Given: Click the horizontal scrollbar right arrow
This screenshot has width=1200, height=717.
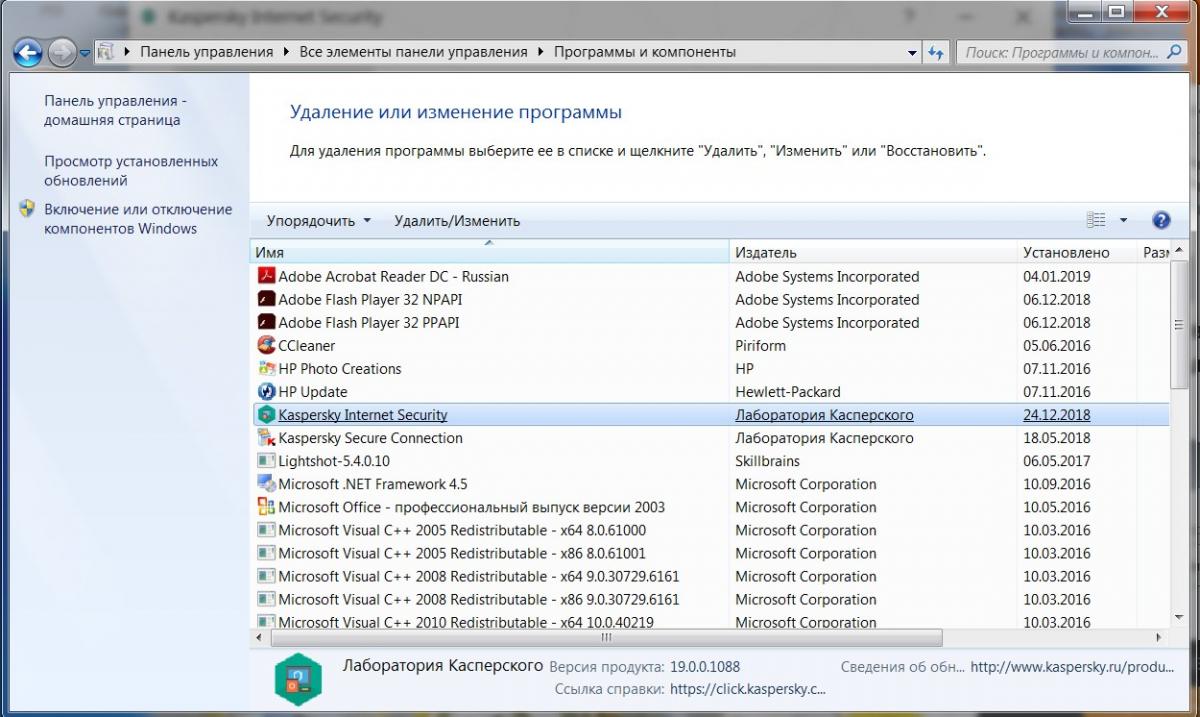Looking at the screenshot, I should click(x=1159, y=637).
